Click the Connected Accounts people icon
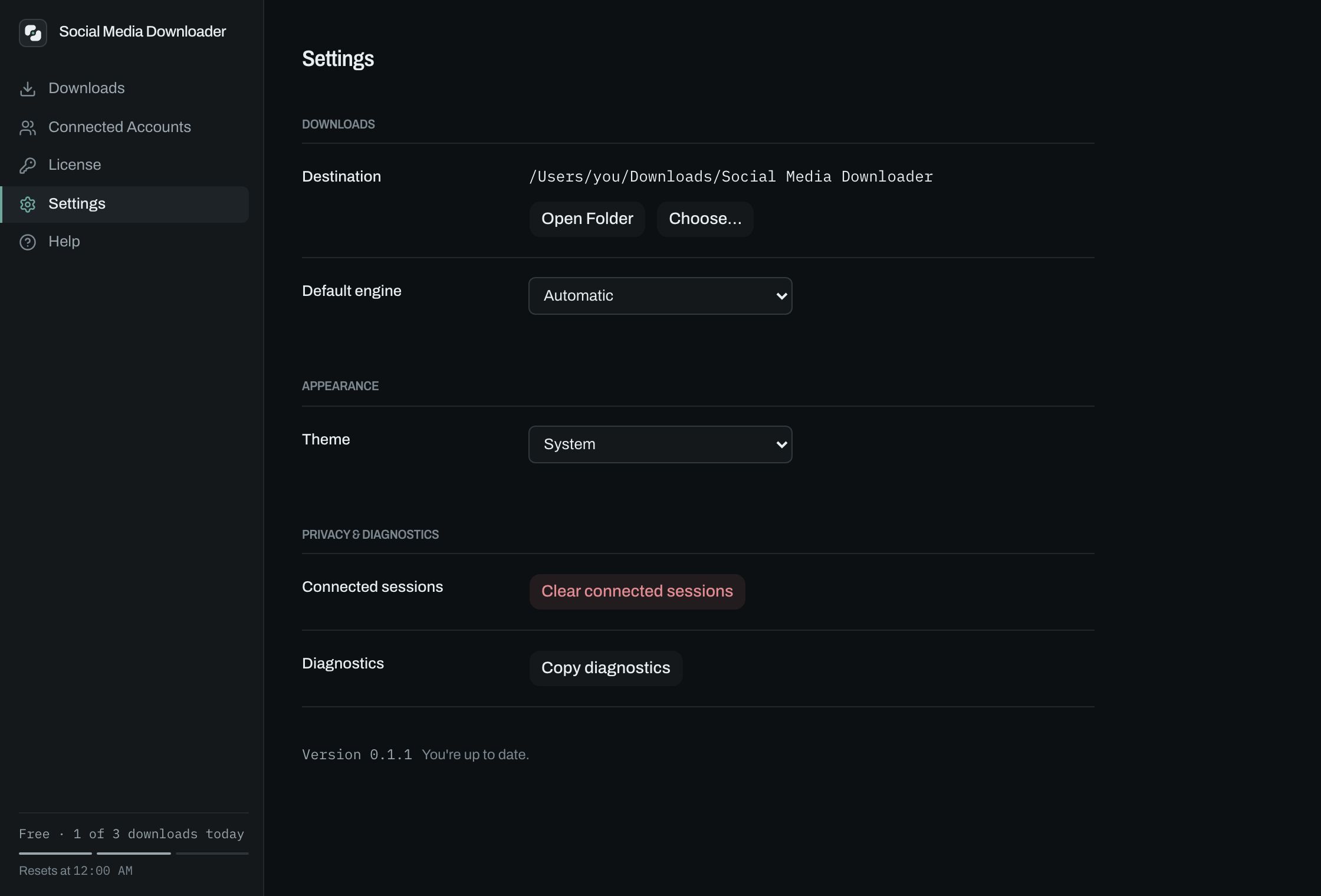1321x896 pixels. [28, 128]
